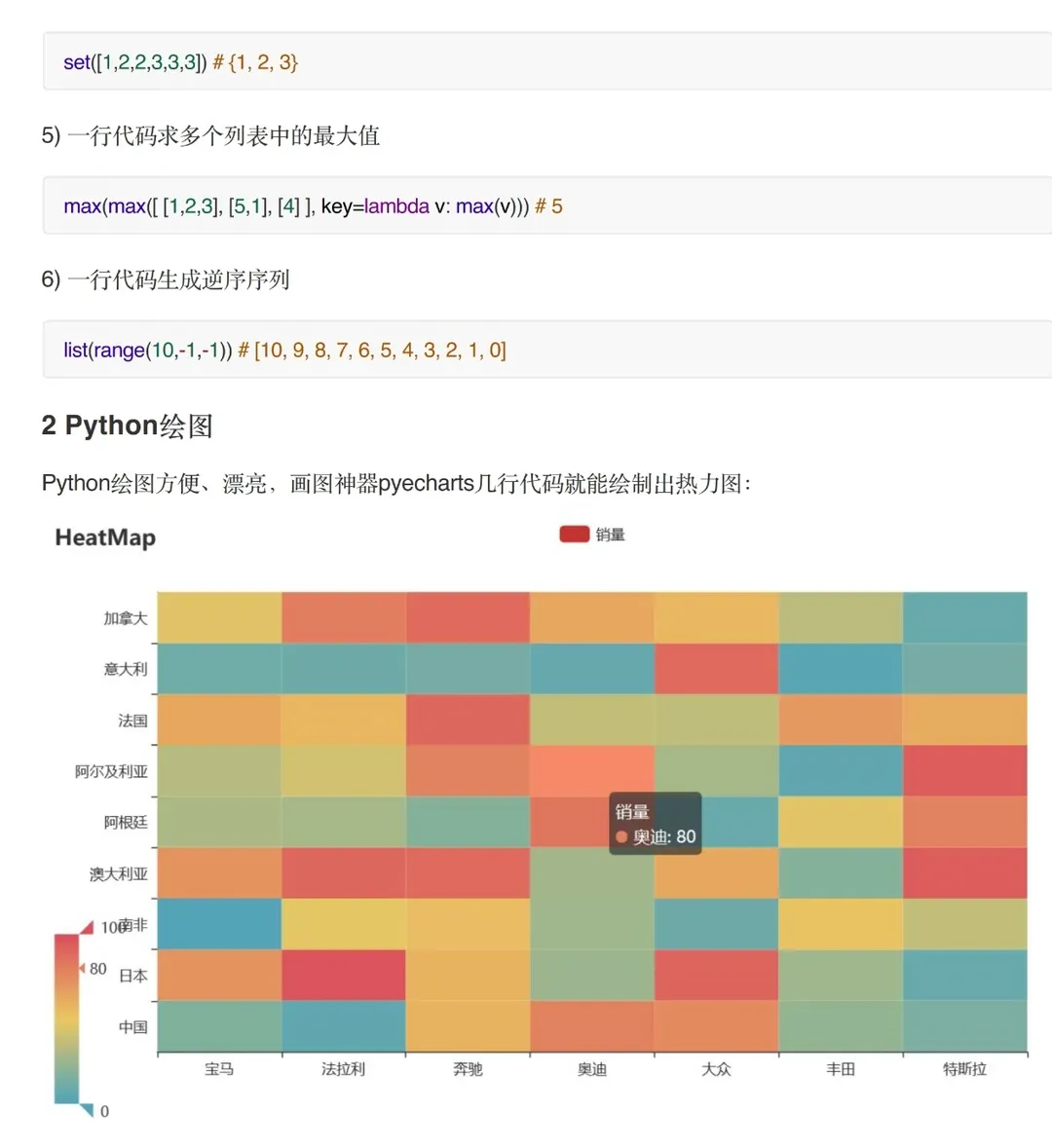Image resolution: width=1052 pixels, height=1148 pixels.
Task: Click the heatmap cell for 中国 and 法拉利
Action: tap(343, 1026)
